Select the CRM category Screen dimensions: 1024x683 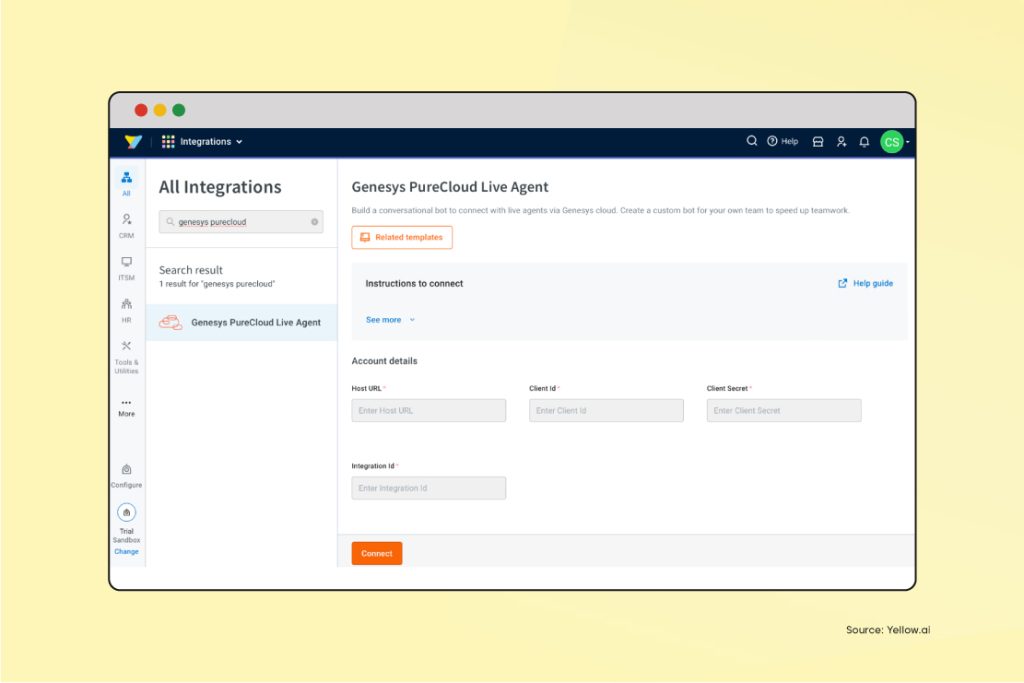click(x=127, y=226)
